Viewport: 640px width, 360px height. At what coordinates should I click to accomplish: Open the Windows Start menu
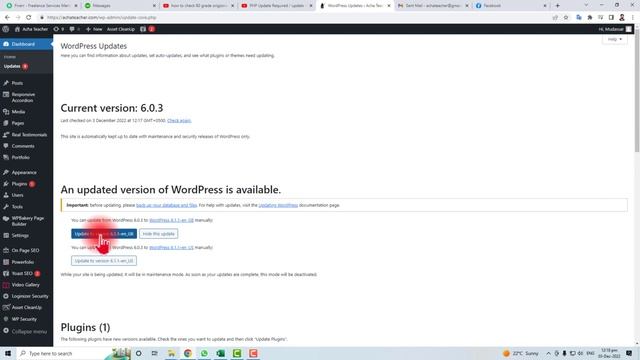click(8, 353)
